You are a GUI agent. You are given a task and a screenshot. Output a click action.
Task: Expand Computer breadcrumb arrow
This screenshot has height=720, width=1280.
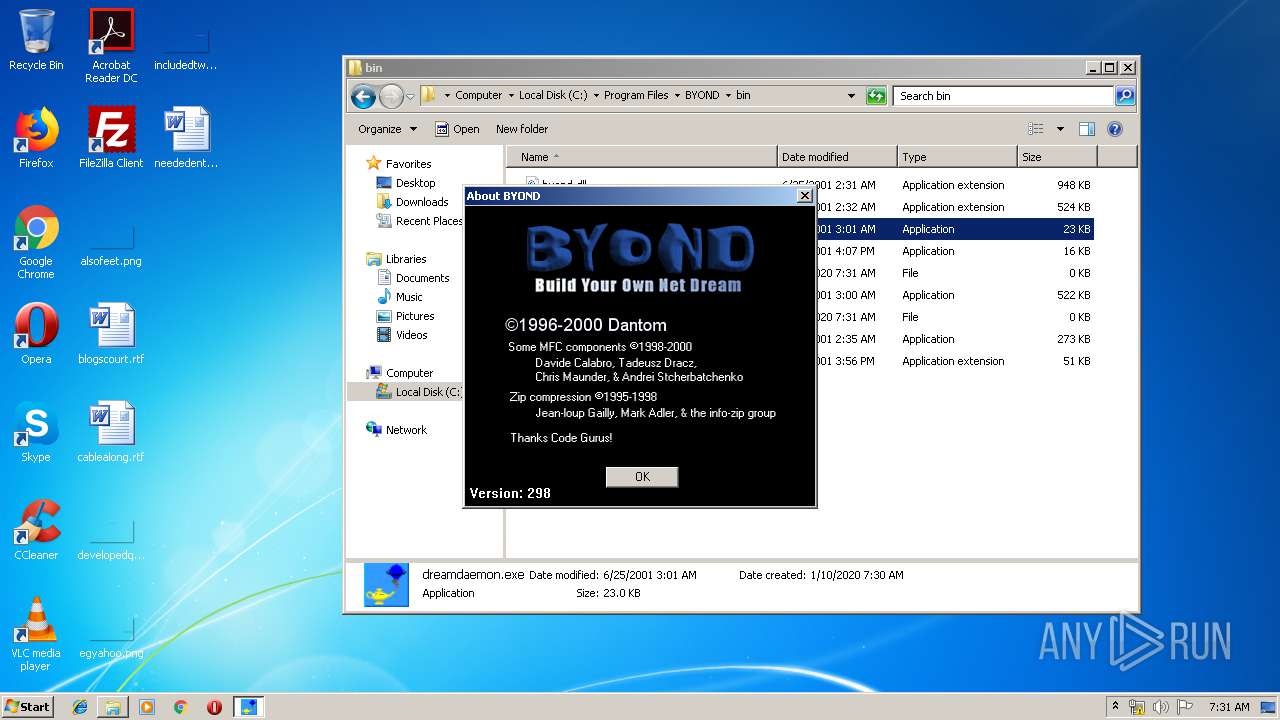pyautogui.click(x=511, y=96)
